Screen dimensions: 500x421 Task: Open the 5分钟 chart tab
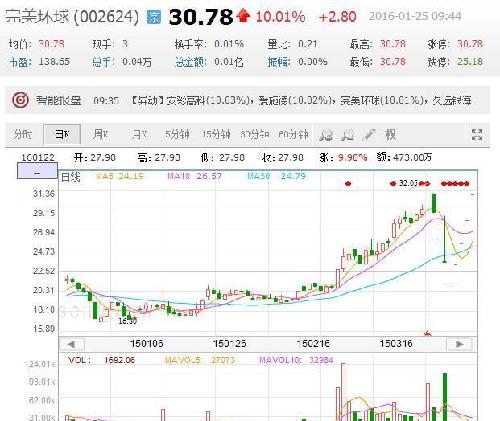point(177,134)
